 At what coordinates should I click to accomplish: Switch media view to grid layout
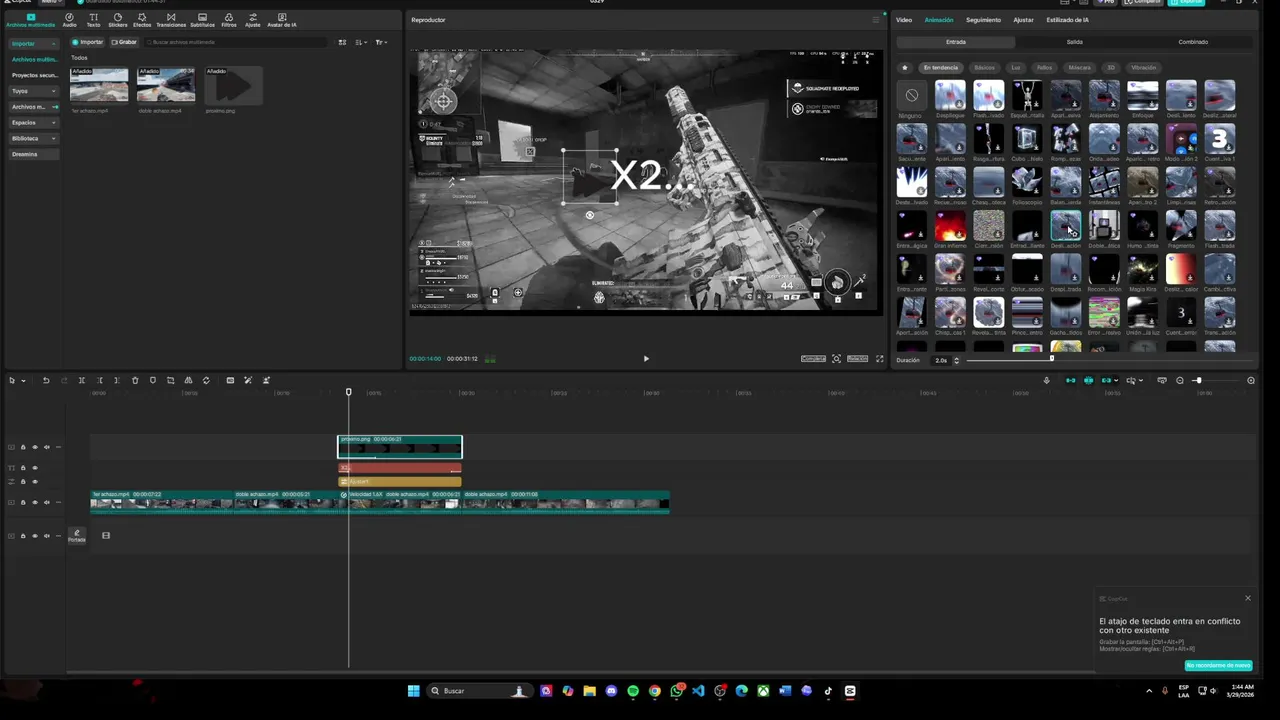point(342,42)
